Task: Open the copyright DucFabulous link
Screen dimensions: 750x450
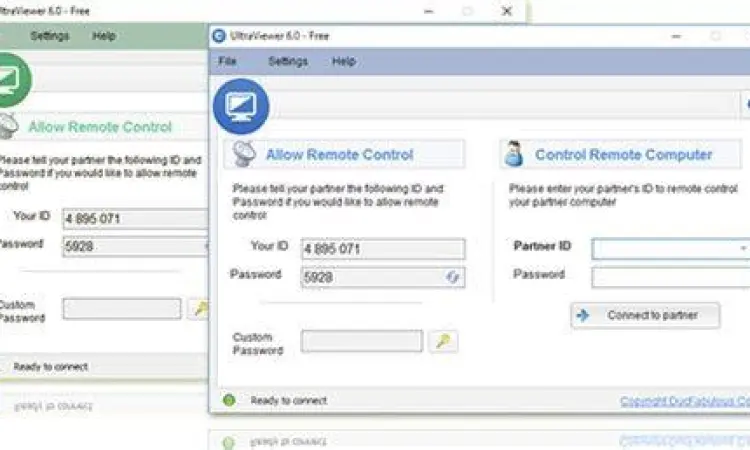Action: pos(684,401)
